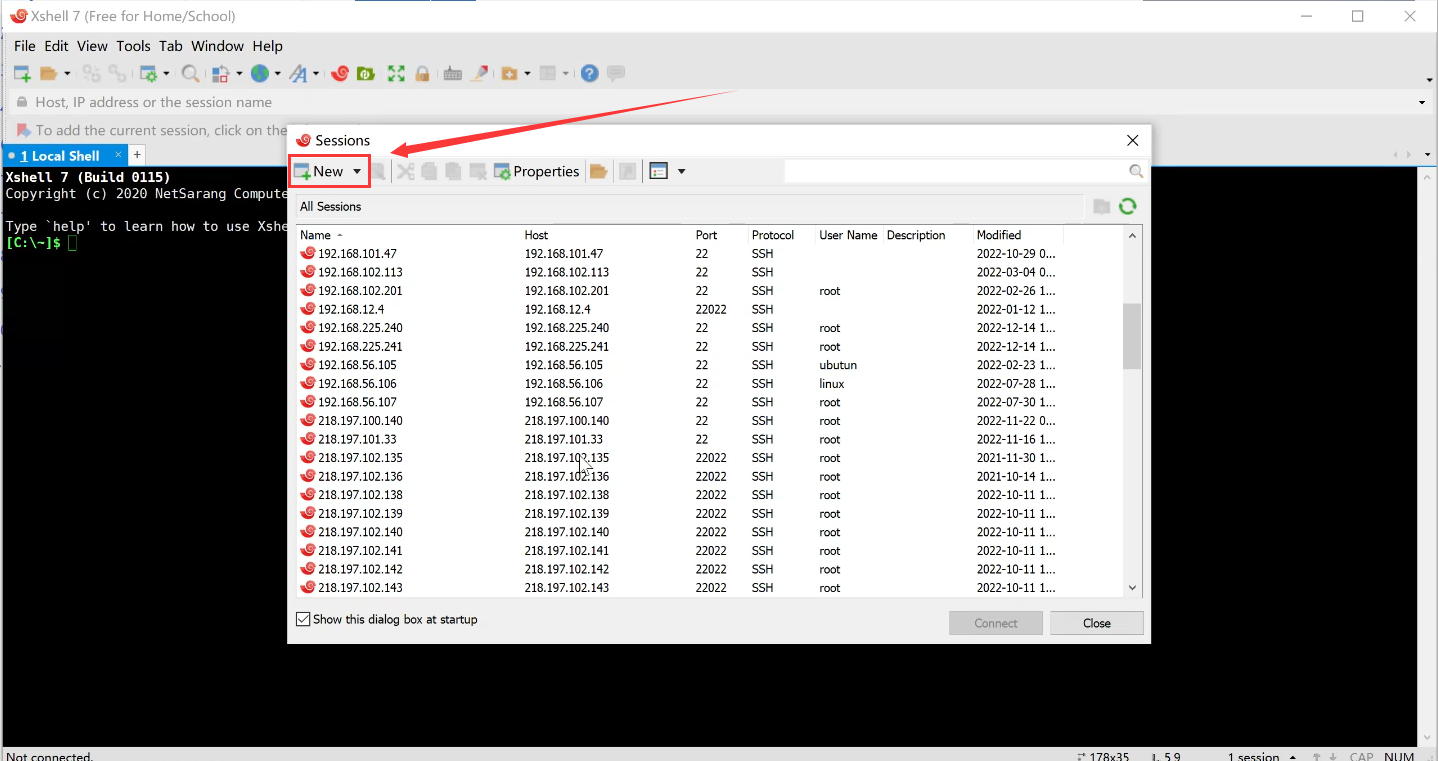Click the open folder icon in Sessions toolbar
Screen dimensions: 1438x761
(598, 171)
